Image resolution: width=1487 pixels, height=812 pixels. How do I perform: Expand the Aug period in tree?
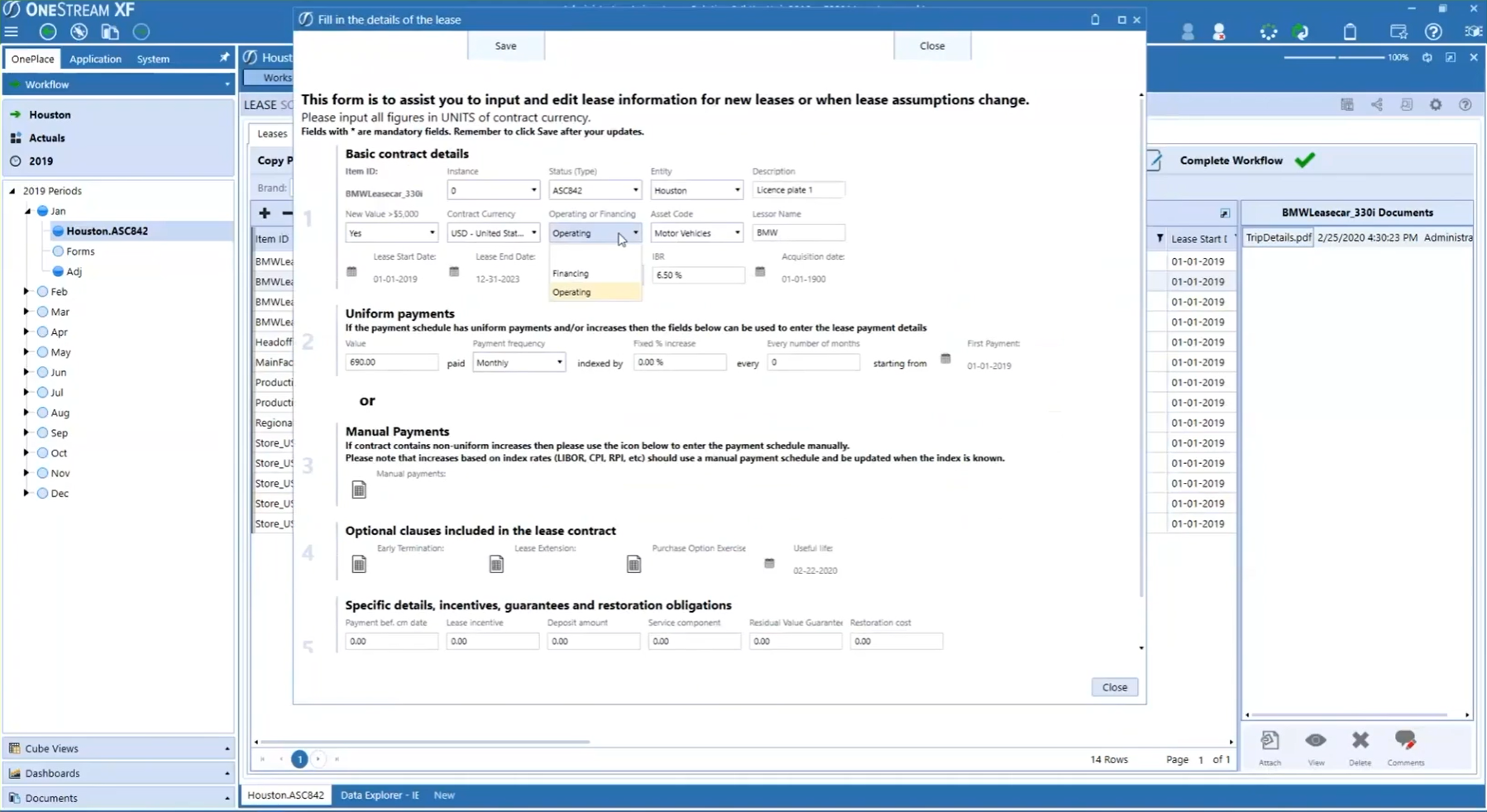coord(26,412)
